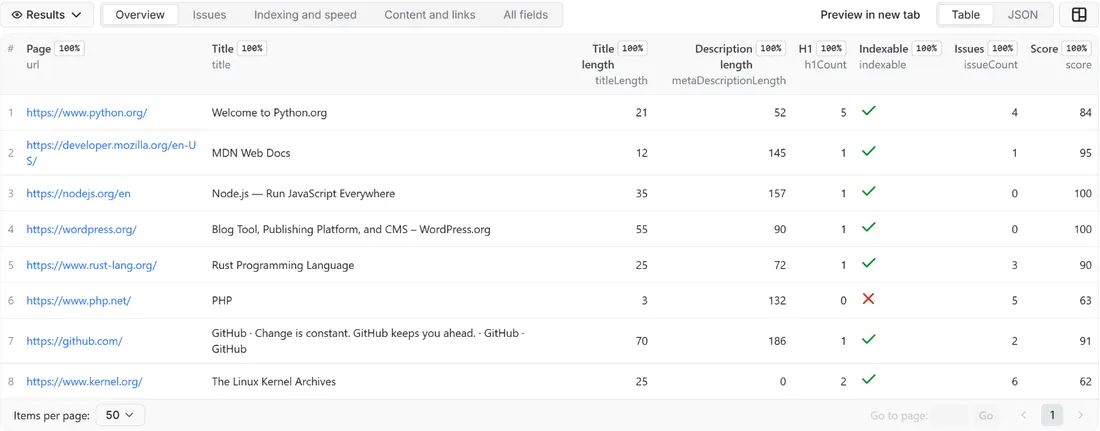Switch to the Issues tab
The height and width of the screenshot is (431, 1100).
pos(208,15)
